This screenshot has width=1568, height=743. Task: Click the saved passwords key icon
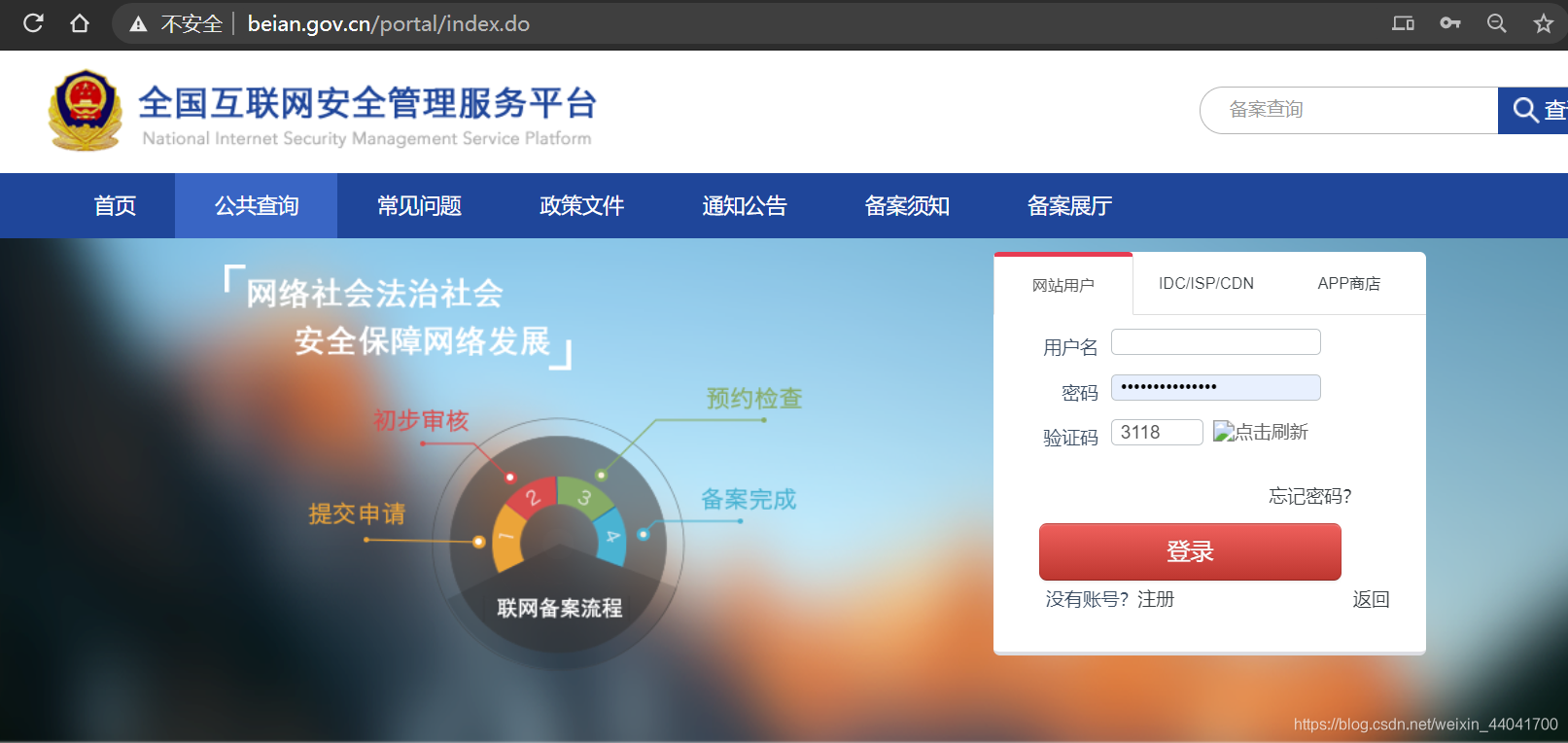click(x=1450, y=23)
